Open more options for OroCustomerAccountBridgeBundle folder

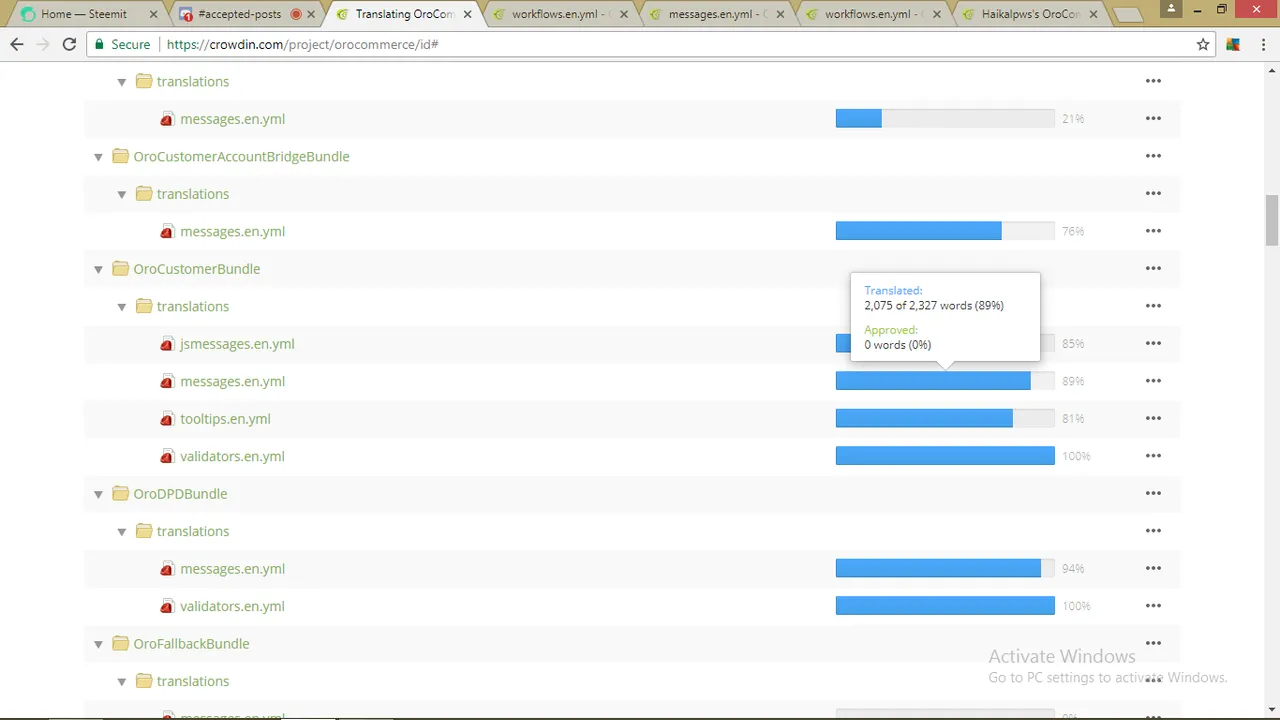1153,156
